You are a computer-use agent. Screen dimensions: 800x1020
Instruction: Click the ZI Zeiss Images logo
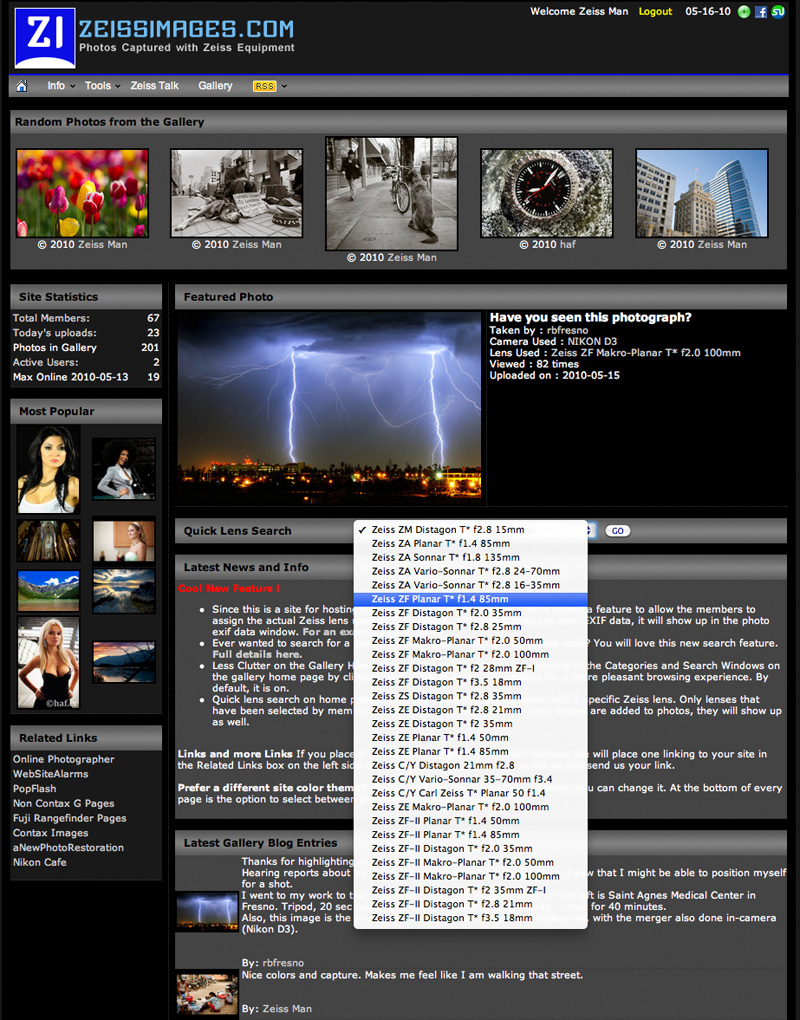click(45, 39)
